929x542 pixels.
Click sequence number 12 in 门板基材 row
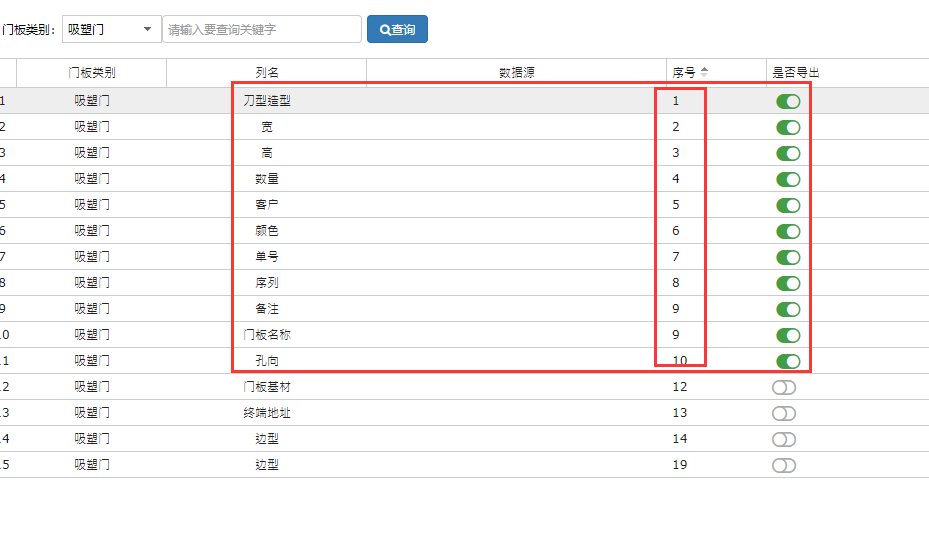(680, 387)
